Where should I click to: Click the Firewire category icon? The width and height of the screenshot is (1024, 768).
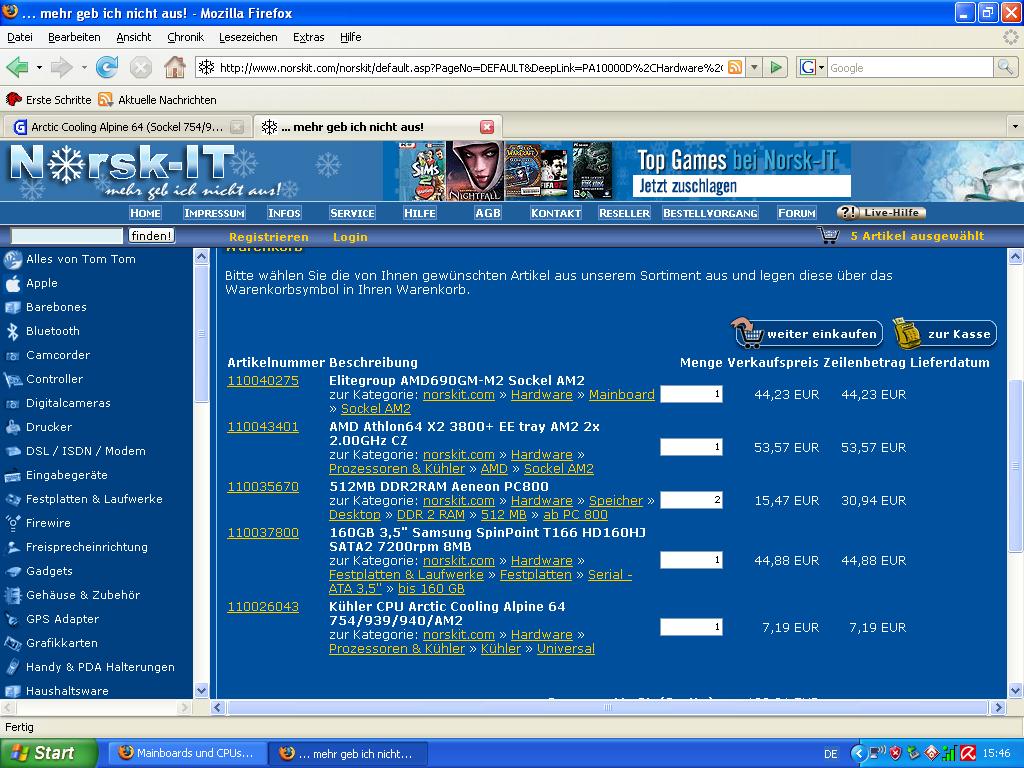tap(13, 523)
